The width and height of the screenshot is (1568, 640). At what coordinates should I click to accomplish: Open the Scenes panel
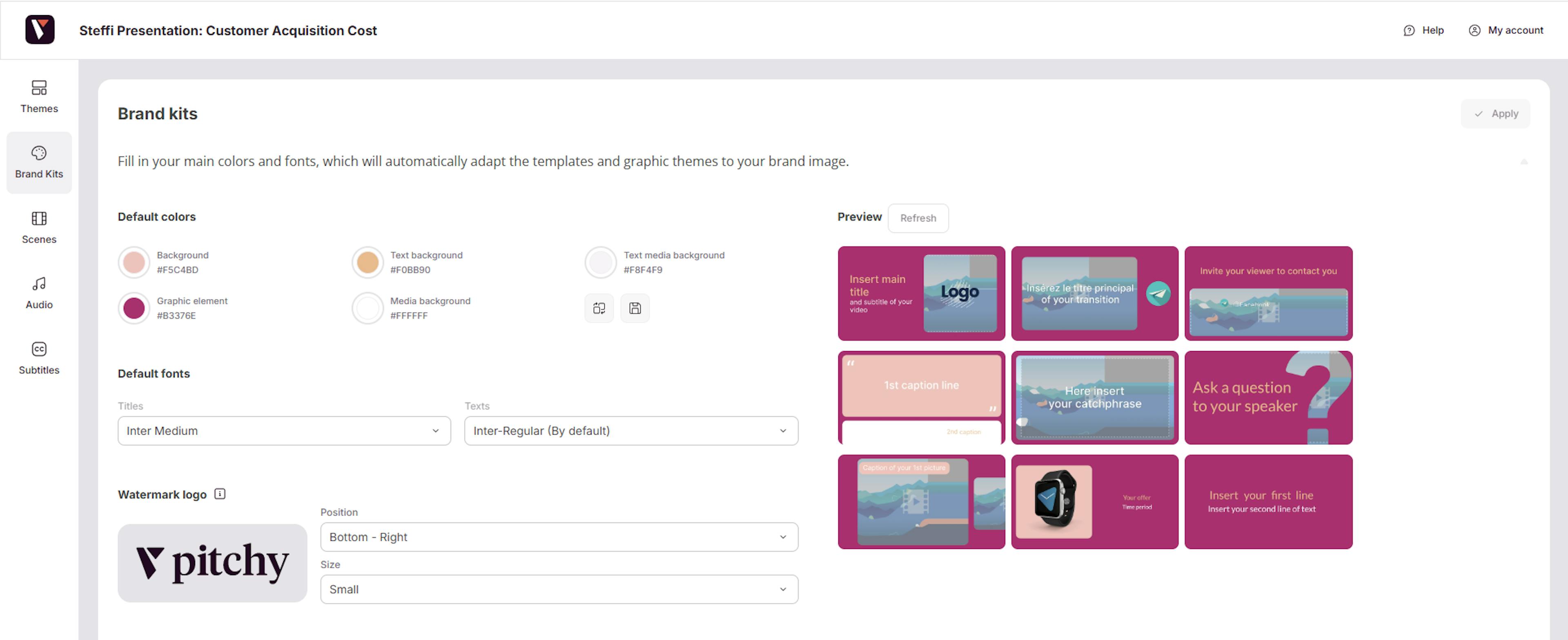tap(39, 227)
